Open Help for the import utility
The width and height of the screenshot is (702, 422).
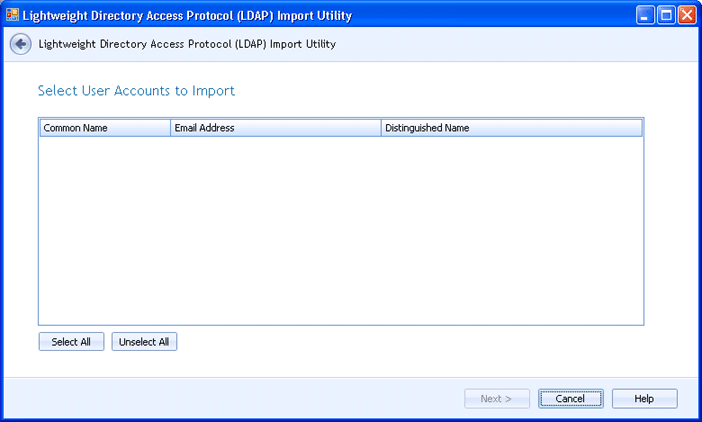point(644,398)
